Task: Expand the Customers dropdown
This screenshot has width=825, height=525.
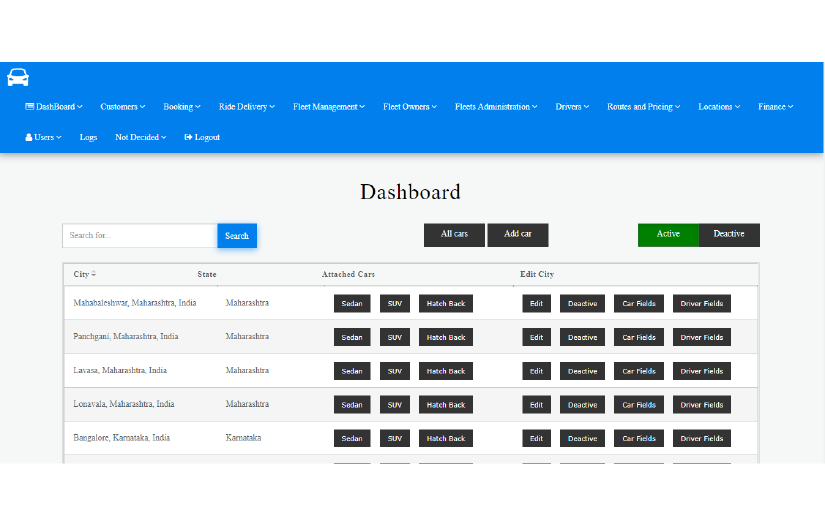Action: [x=123, y=107]
